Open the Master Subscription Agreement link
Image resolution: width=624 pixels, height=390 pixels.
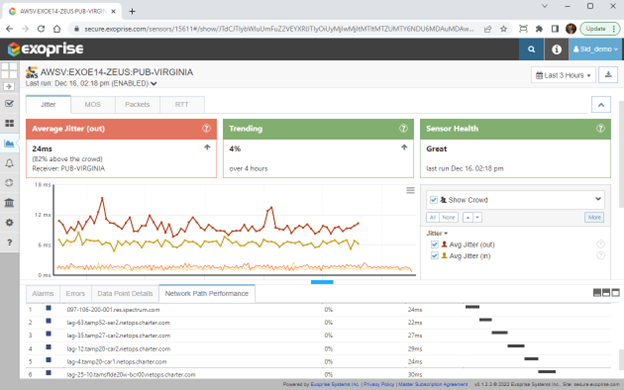(x=433, y=384)
